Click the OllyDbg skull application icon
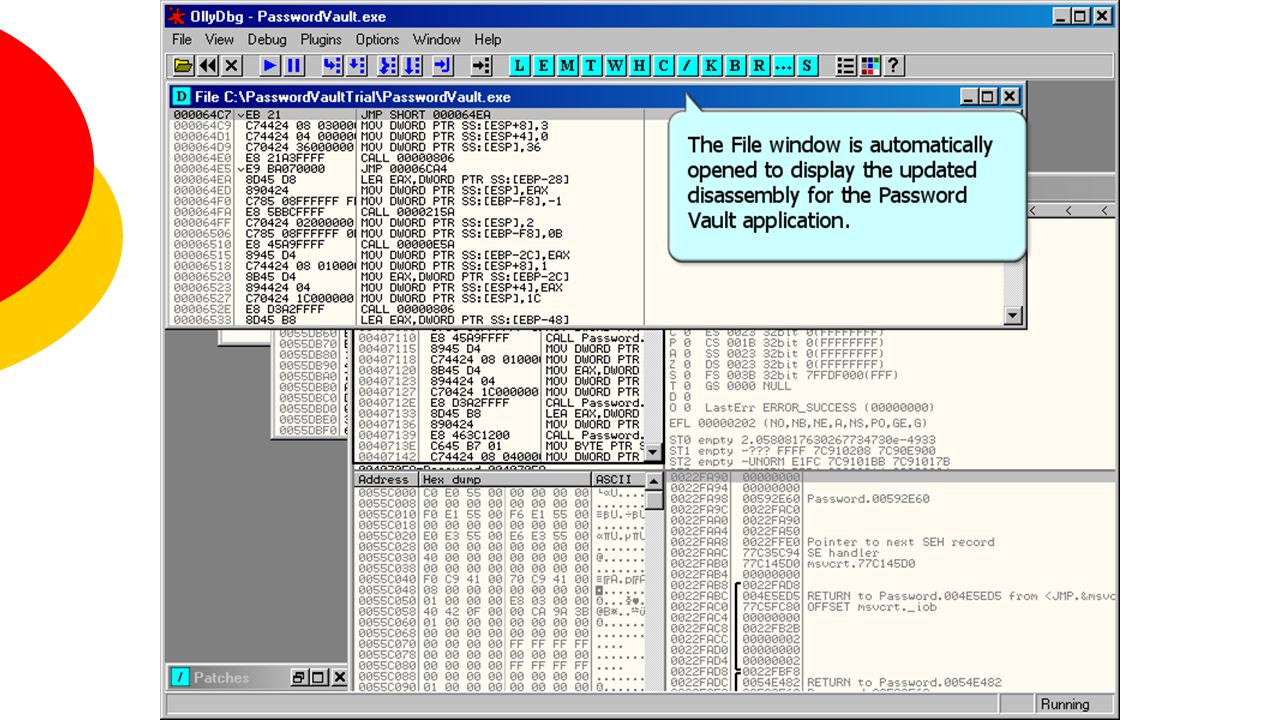 click(x=176, y=16)
